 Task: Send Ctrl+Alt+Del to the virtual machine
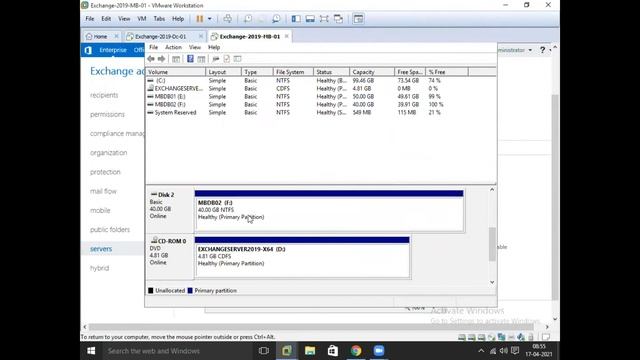point(228,19)
